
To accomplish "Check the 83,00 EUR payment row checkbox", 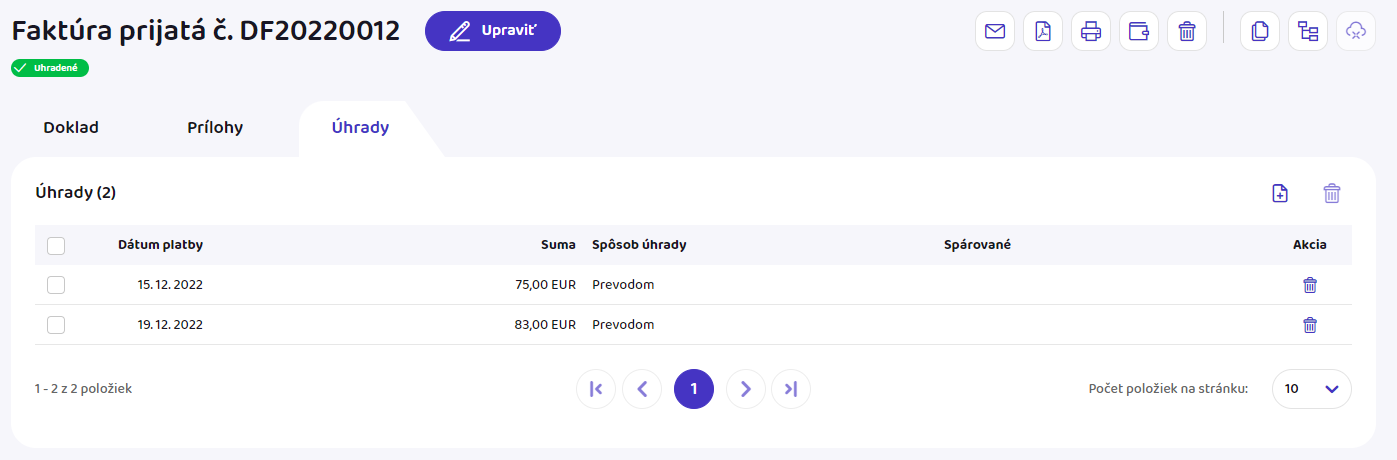I will tap(56, 325).
